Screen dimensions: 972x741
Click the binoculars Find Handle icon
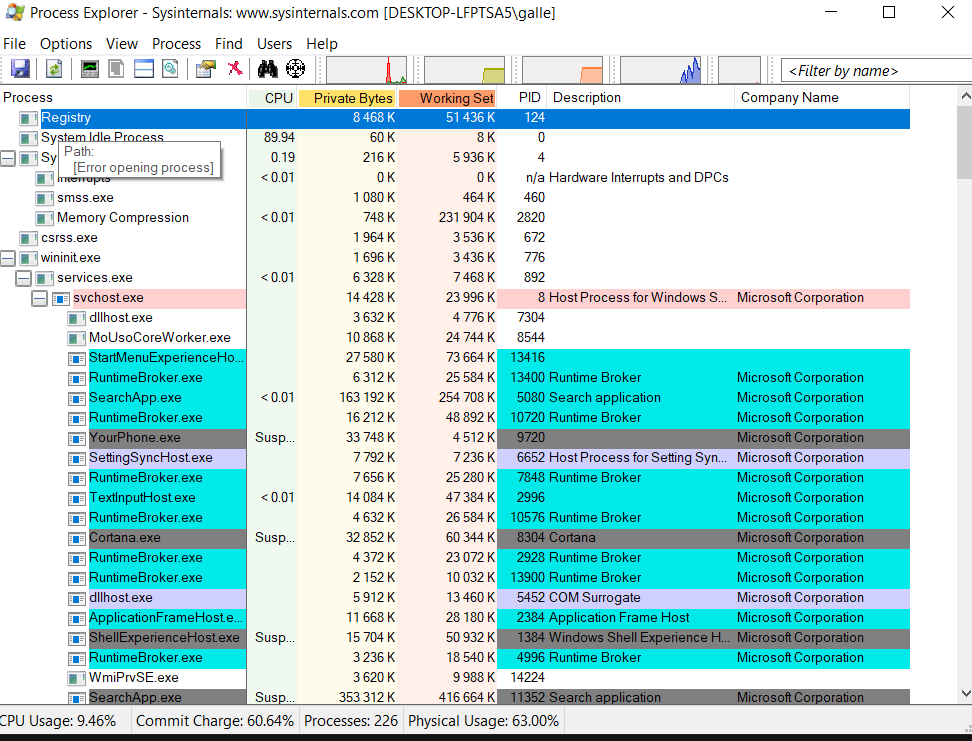click(268, 69)
